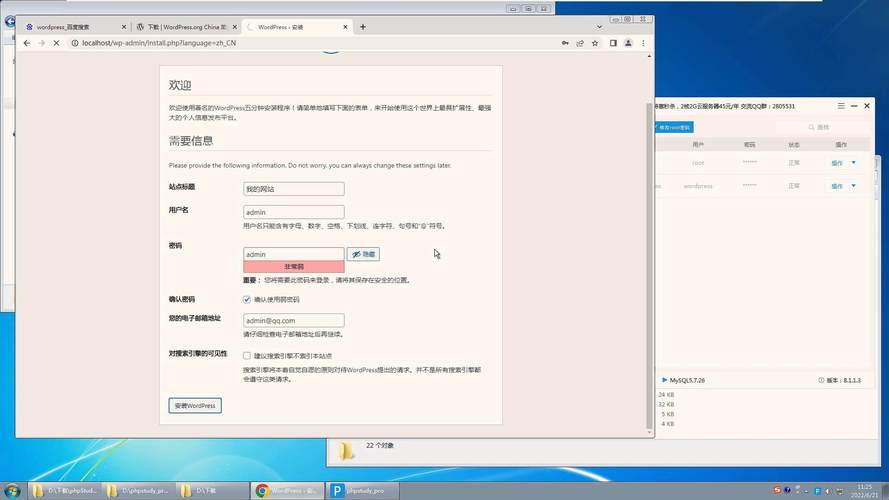Click Sogou input tray icon
889x500 pixels.
point(777,490)
